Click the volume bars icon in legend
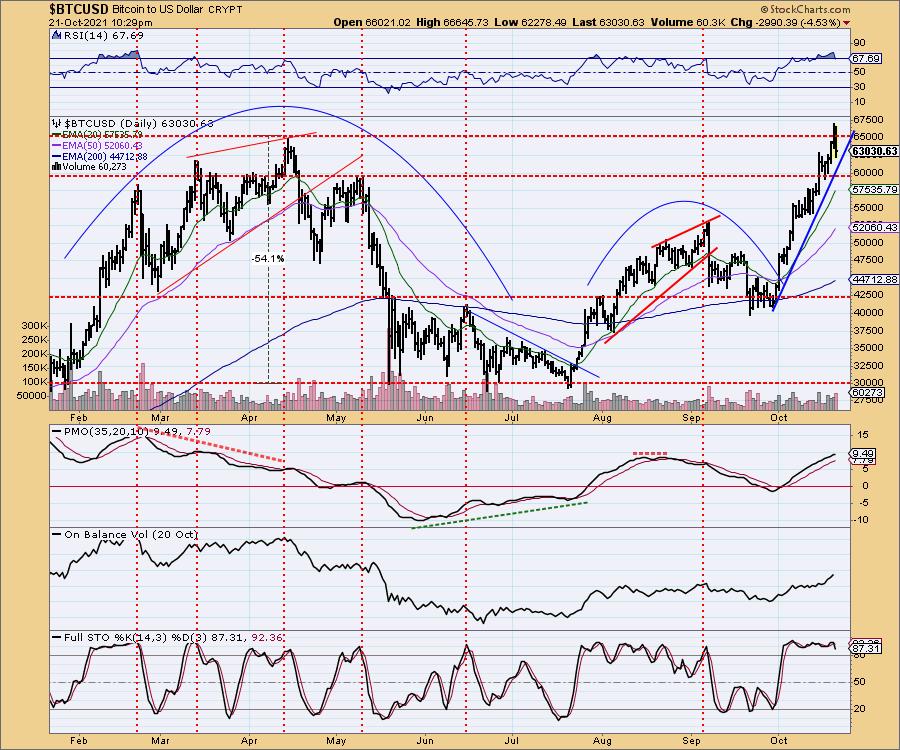Screen dimensions: 900x750 point(56,167)
